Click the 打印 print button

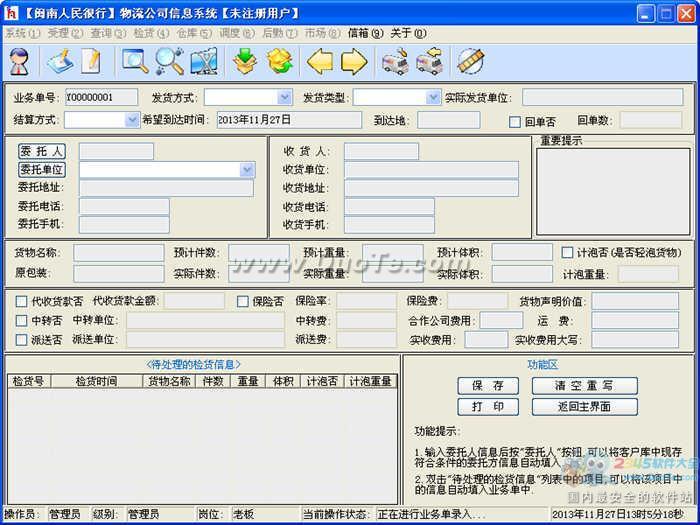point(488,407)
